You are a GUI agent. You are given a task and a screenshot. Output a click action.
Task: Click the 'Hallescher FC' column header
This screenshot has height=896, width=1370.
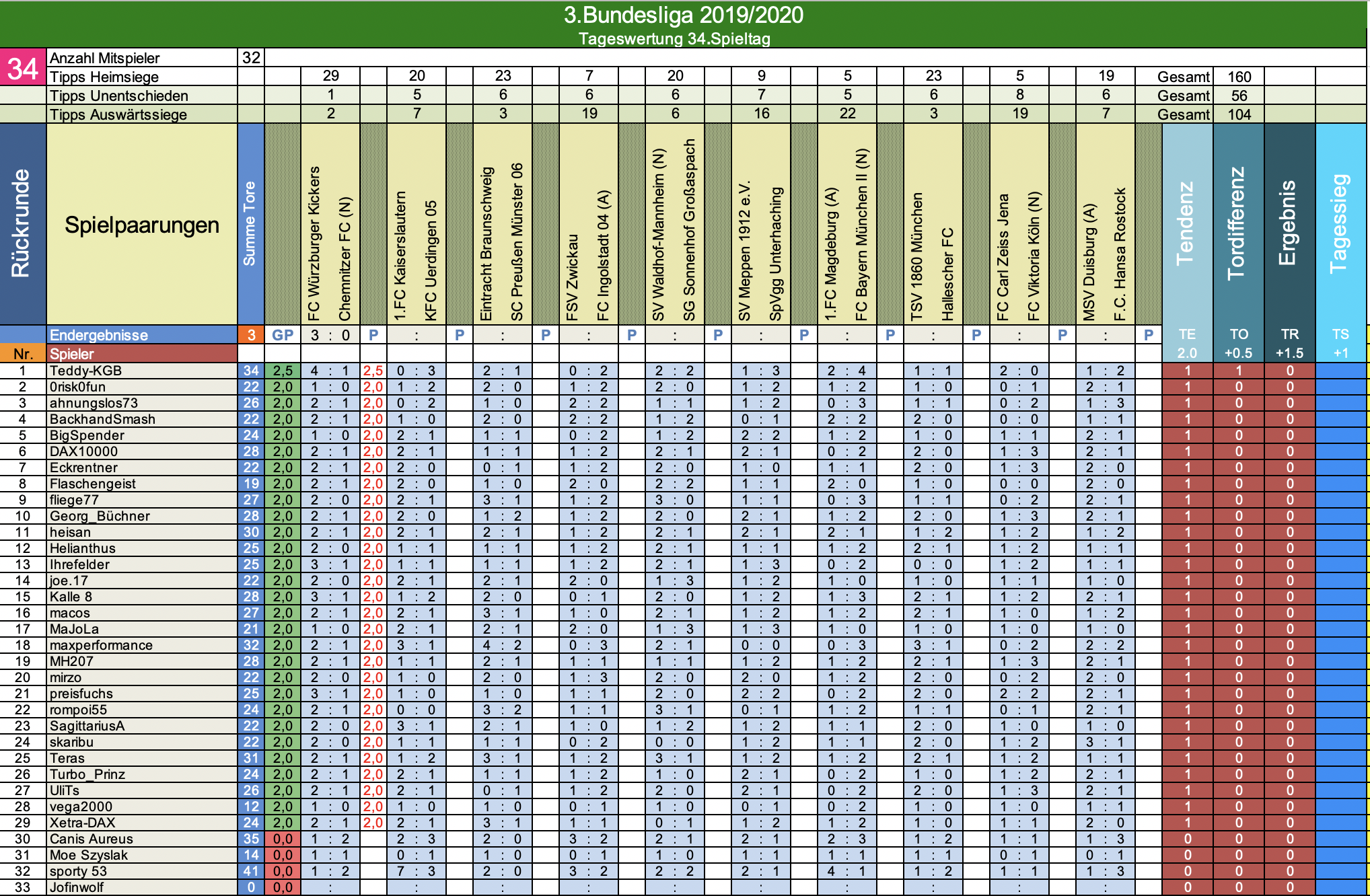(947, 274)
